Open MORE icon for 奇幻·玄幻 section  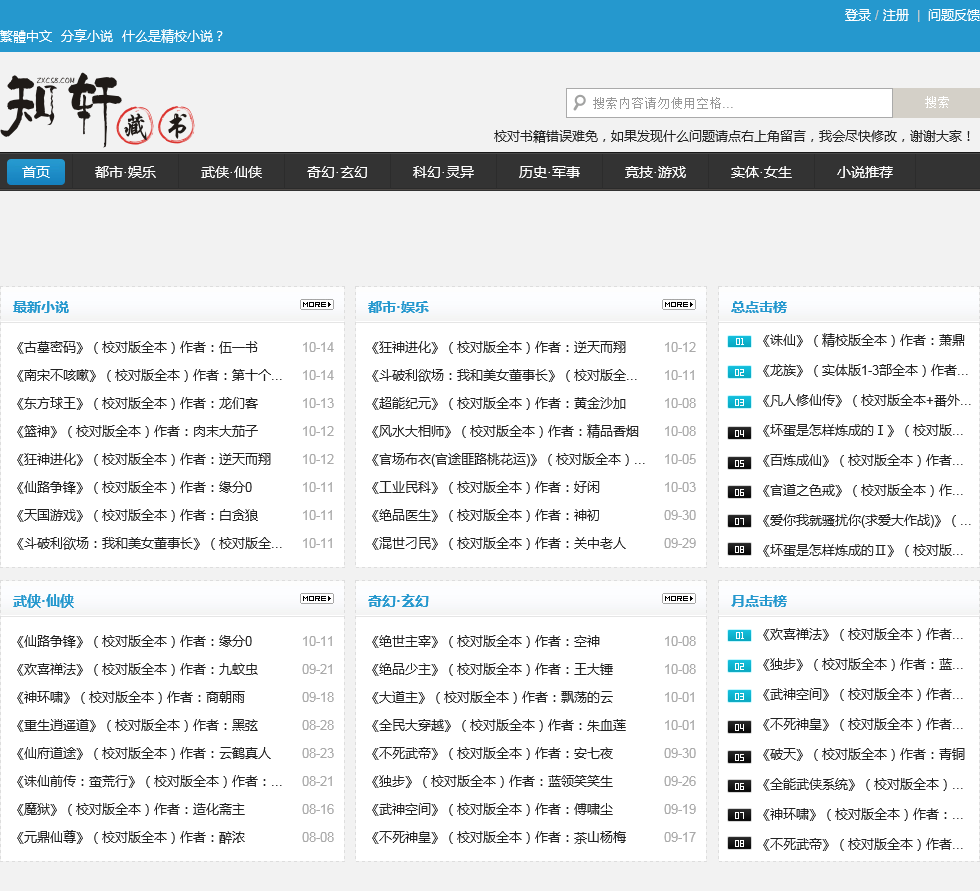(x=678, y=598)
